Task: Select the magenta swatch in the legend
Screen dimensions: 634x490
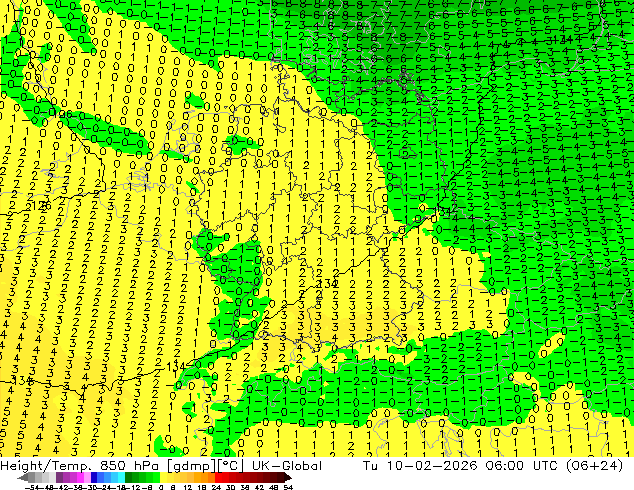Action: click(x=80, y=477)
